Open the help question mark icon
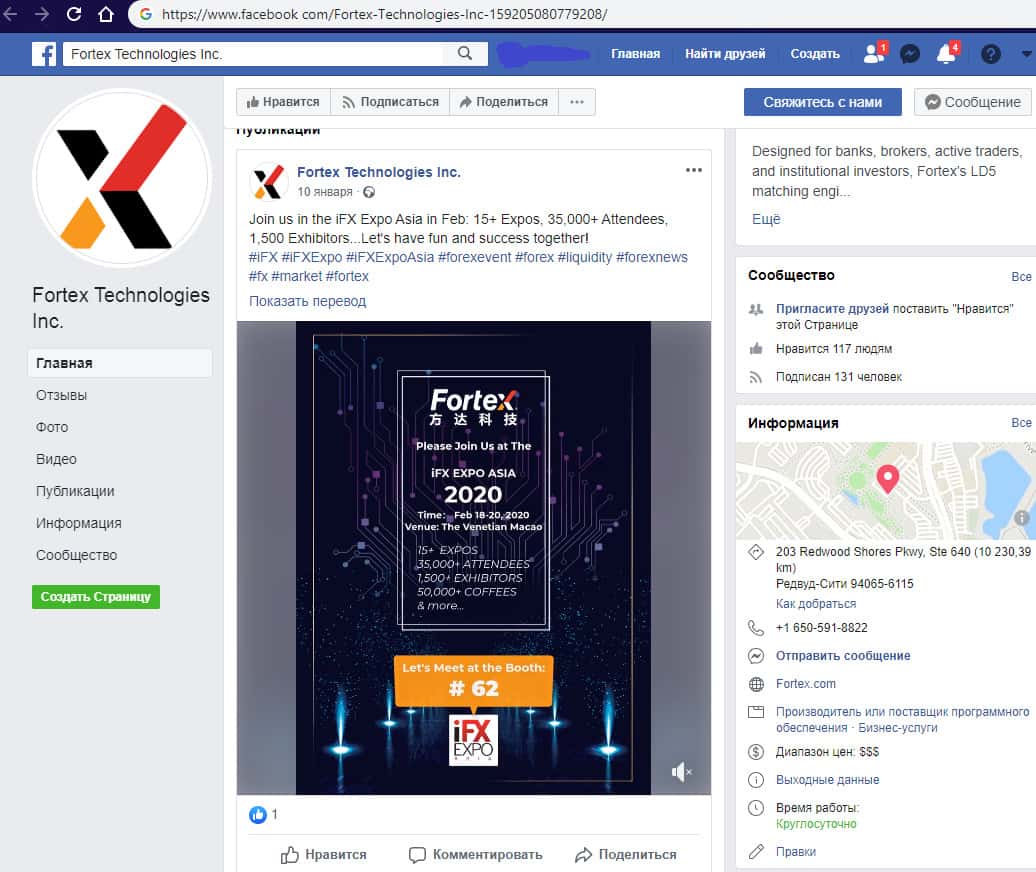 point(990,54)
